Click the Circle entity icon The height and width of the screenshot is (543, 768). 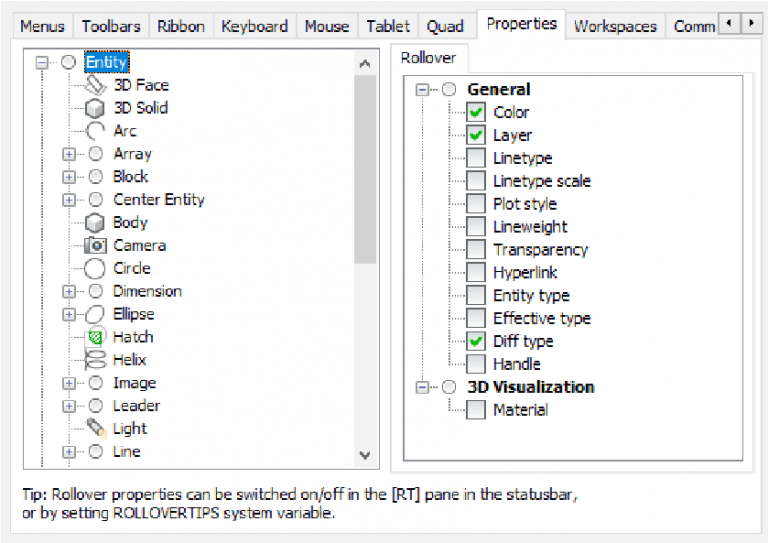pyautogui.click(x=95, y=268)
